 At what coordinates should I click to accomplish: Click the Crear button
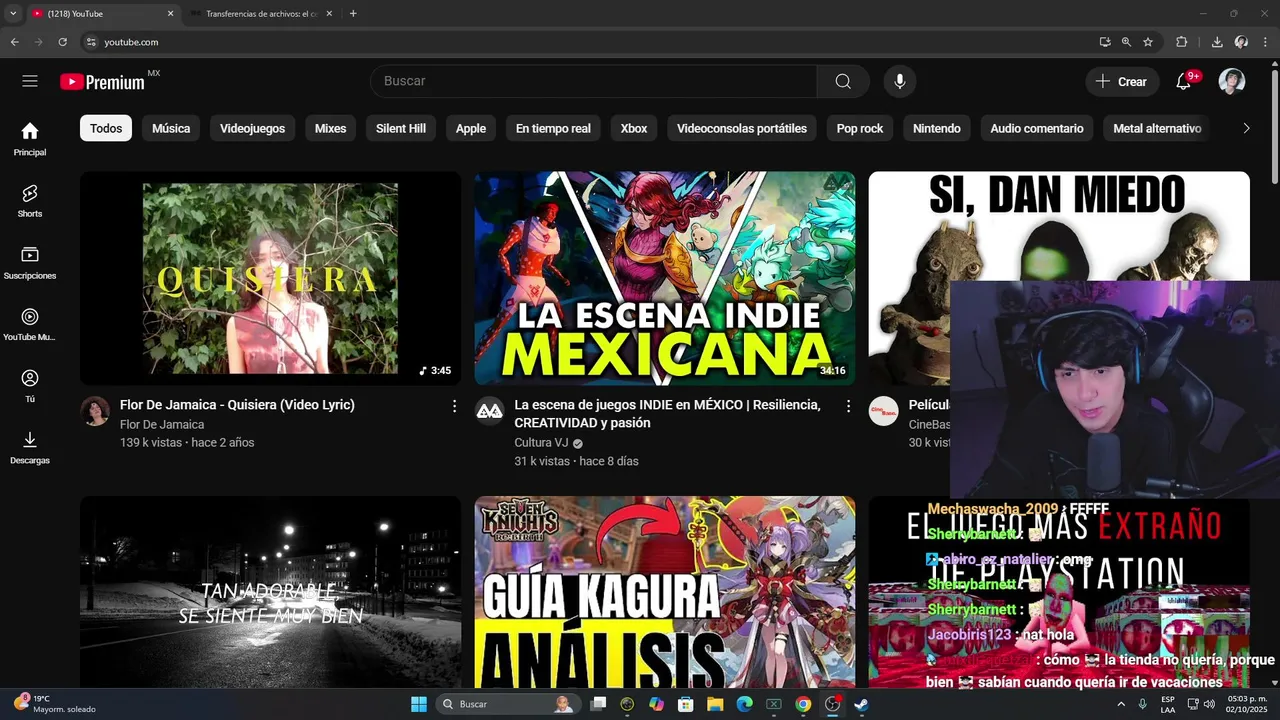1122,81
